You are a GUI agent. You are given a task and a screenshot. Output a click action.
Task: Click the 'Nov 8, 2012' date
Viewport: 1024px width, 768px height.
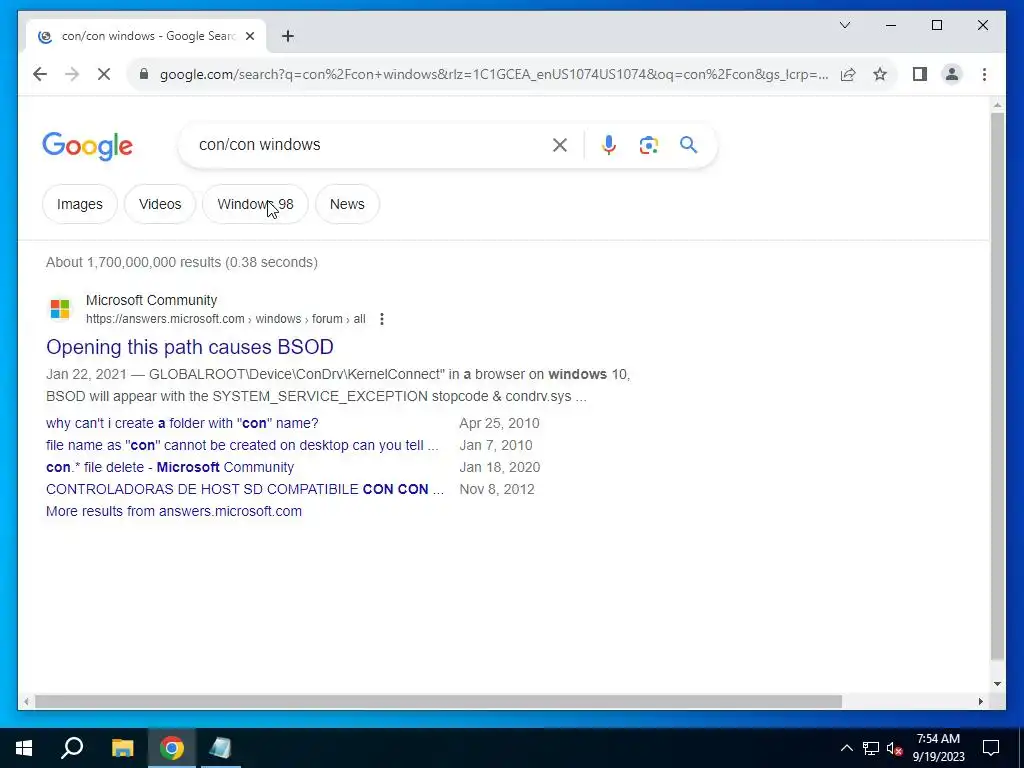coord(497,490)
